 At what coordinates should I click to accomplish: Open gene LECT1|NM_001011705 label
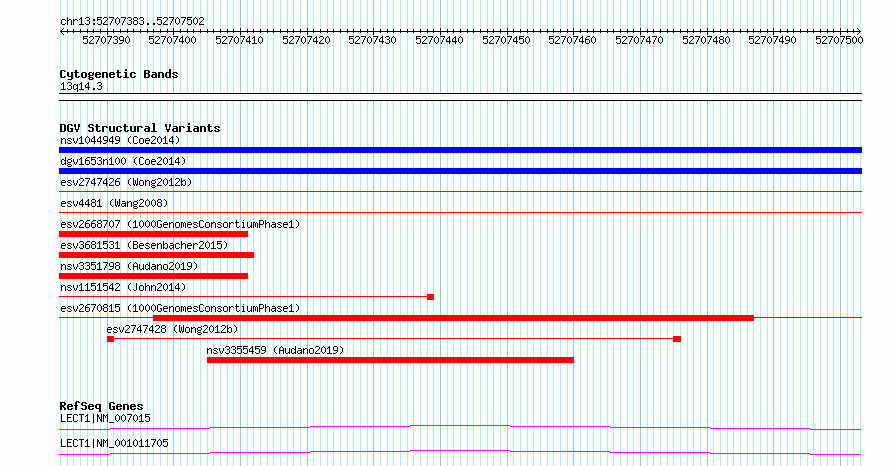114,443
